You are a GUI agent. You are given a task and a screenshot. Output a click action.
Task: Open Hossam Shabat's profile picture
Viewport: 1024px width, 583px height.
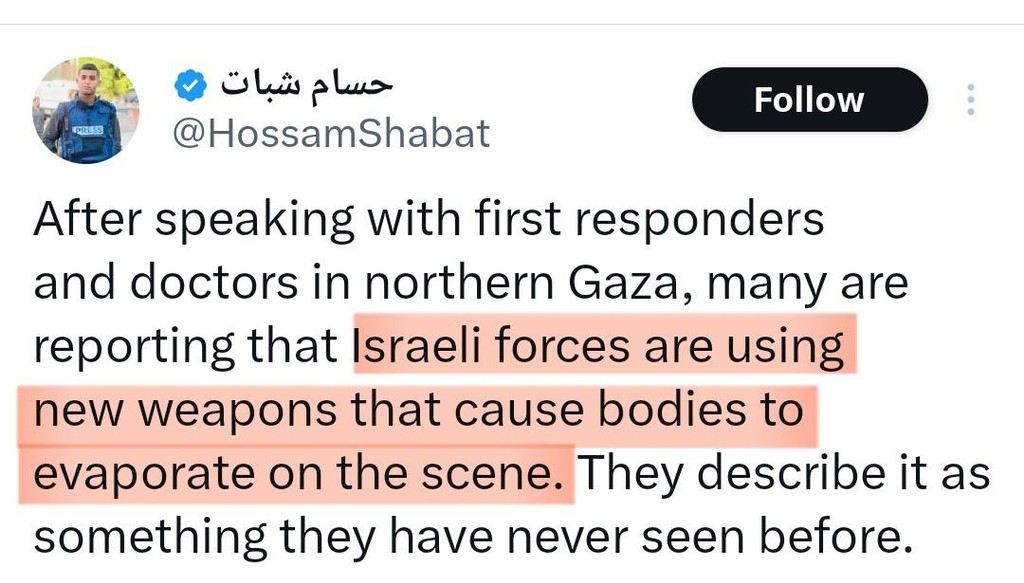85,110
